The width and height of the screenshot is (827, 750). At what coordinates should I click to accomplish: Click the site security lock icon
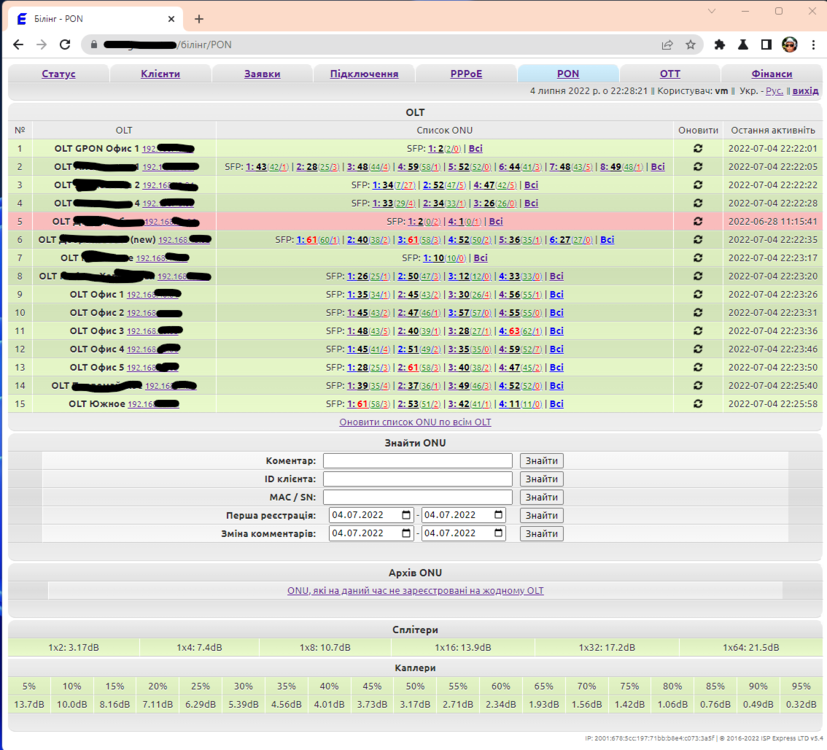(93, 44)
